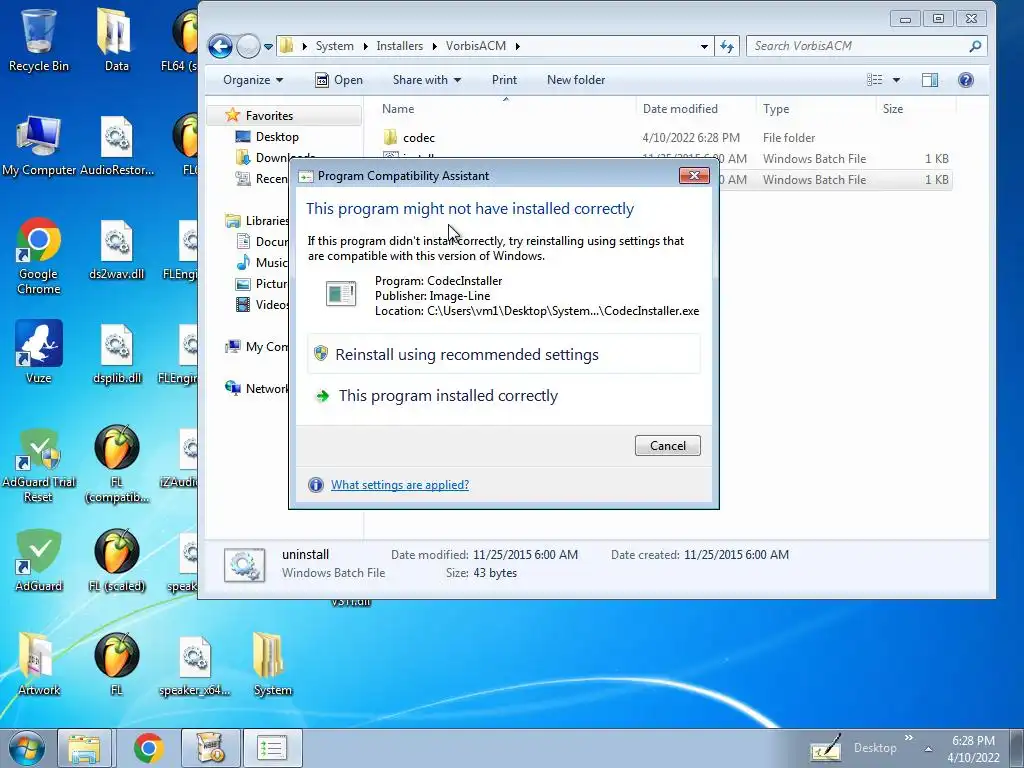Click the Desktop toolbar label in taskbar
This screenshot has height=768, width=1024.
coord(875,748)
